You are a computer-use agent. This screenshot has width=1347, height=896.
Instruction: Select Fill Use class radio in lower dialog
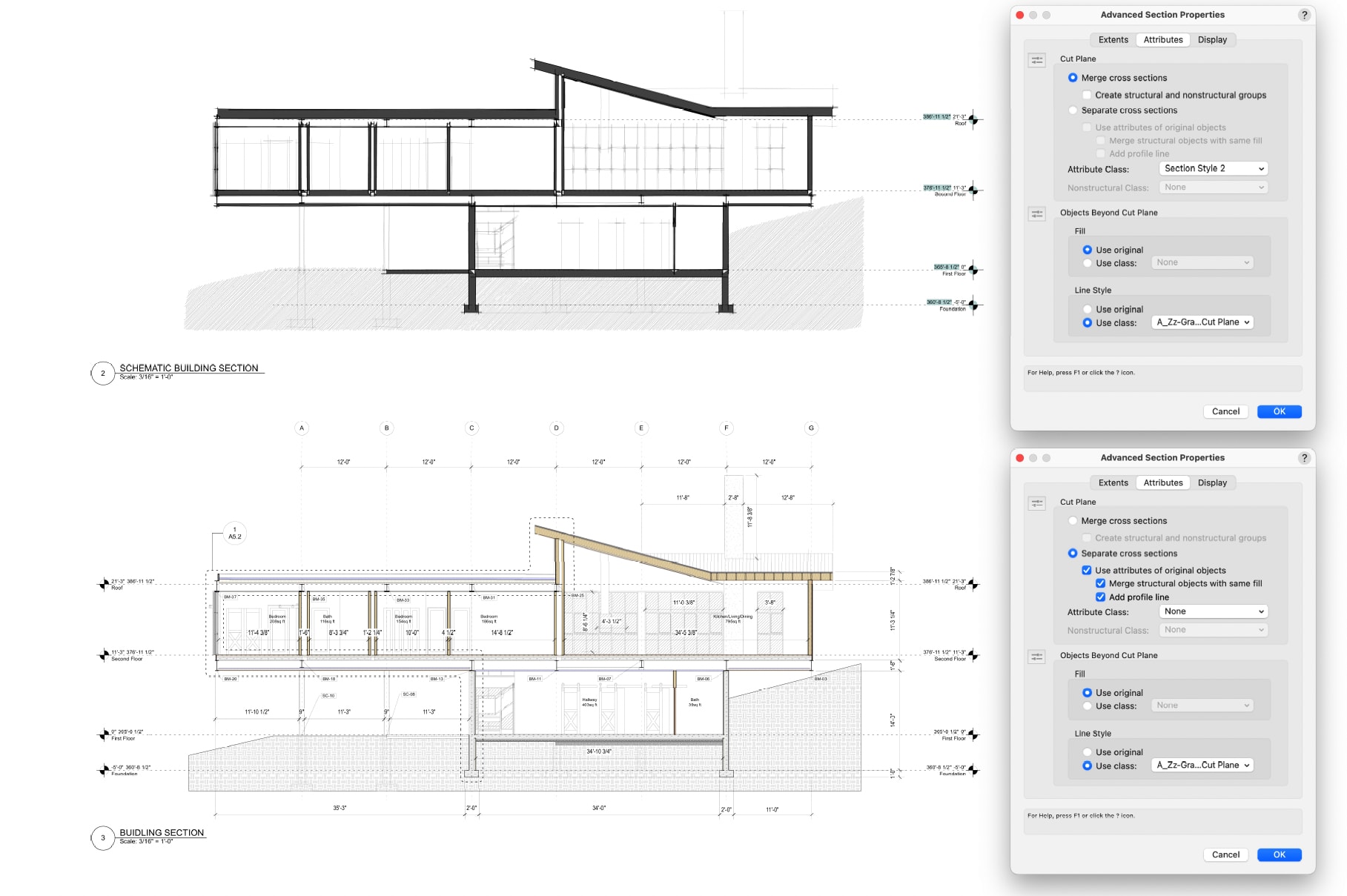1088,706
